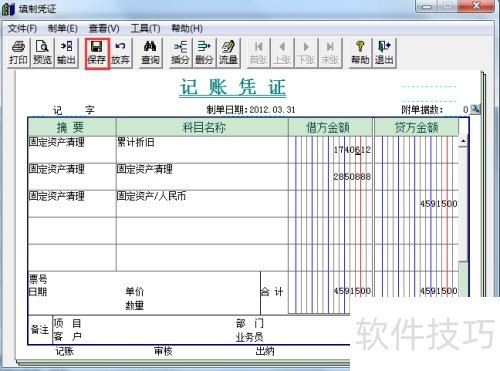
Task: Open the 文件(F) menu
Action: [22, 29]
